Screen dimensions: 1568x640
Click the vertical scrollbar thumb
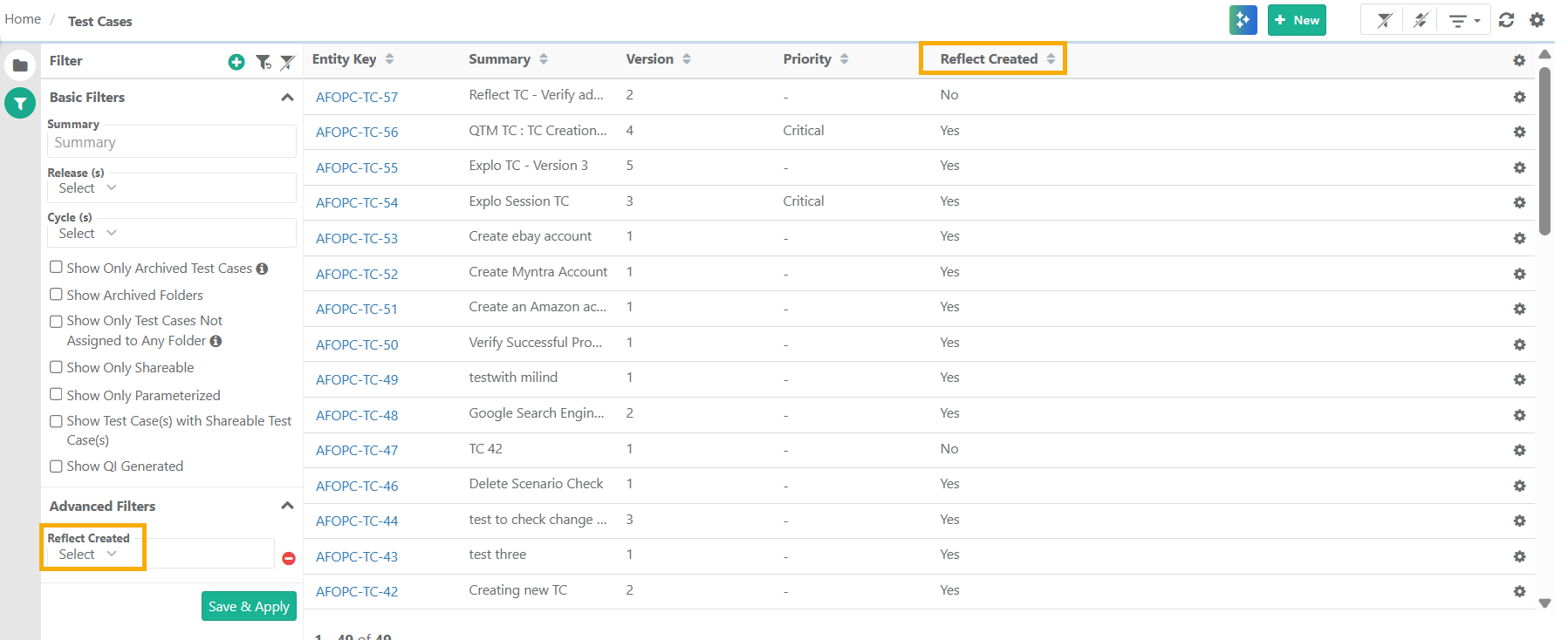tap(1544, 151)
